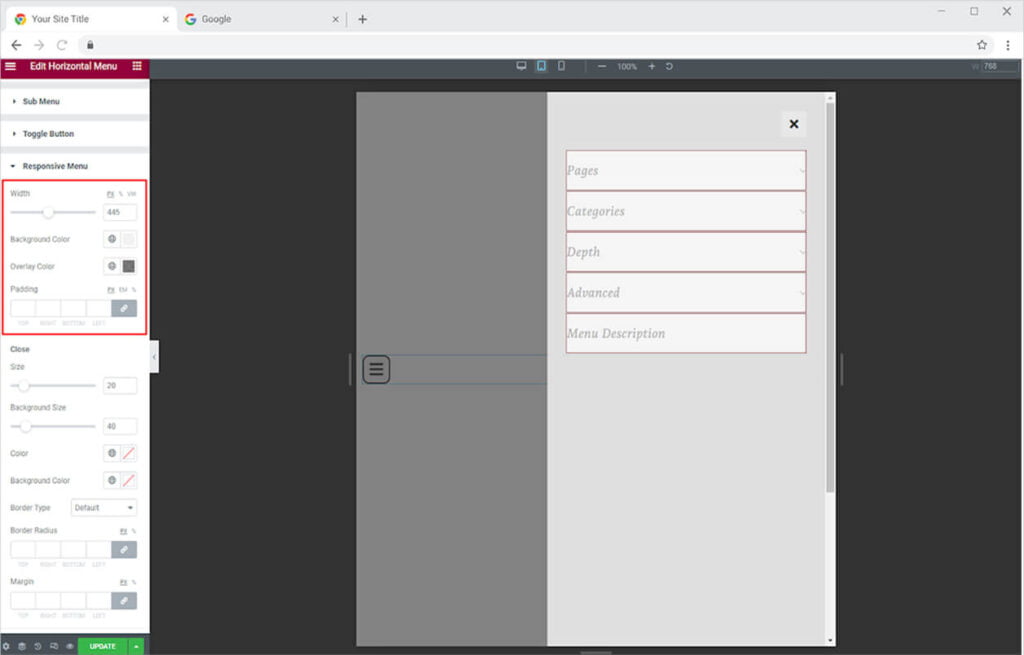Toggle linked values for Margin

click(x=124, y=600)
